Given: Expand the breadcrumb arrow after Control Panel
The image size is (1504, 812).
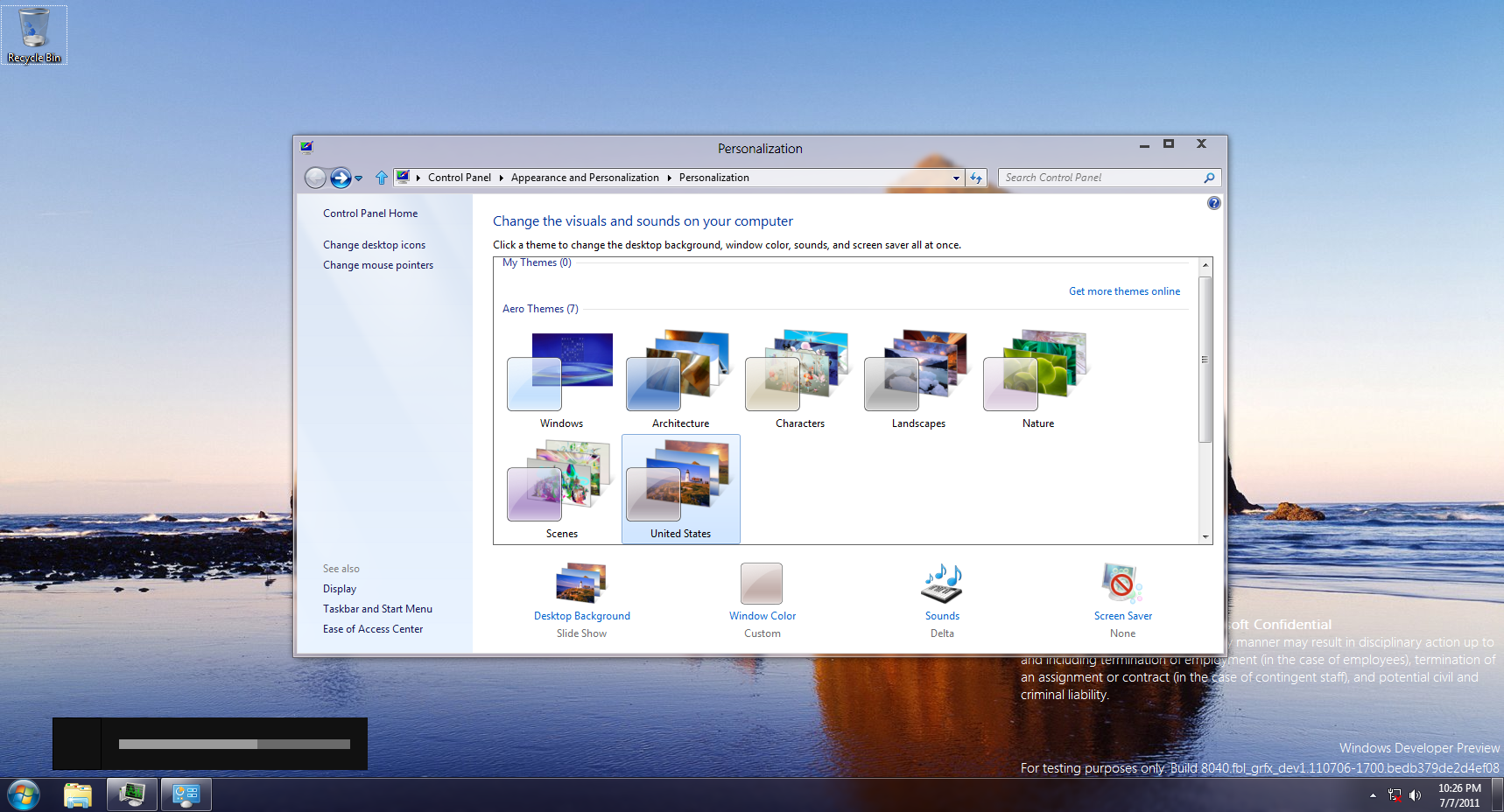Looking at the screenshot, I should [501, 178].
